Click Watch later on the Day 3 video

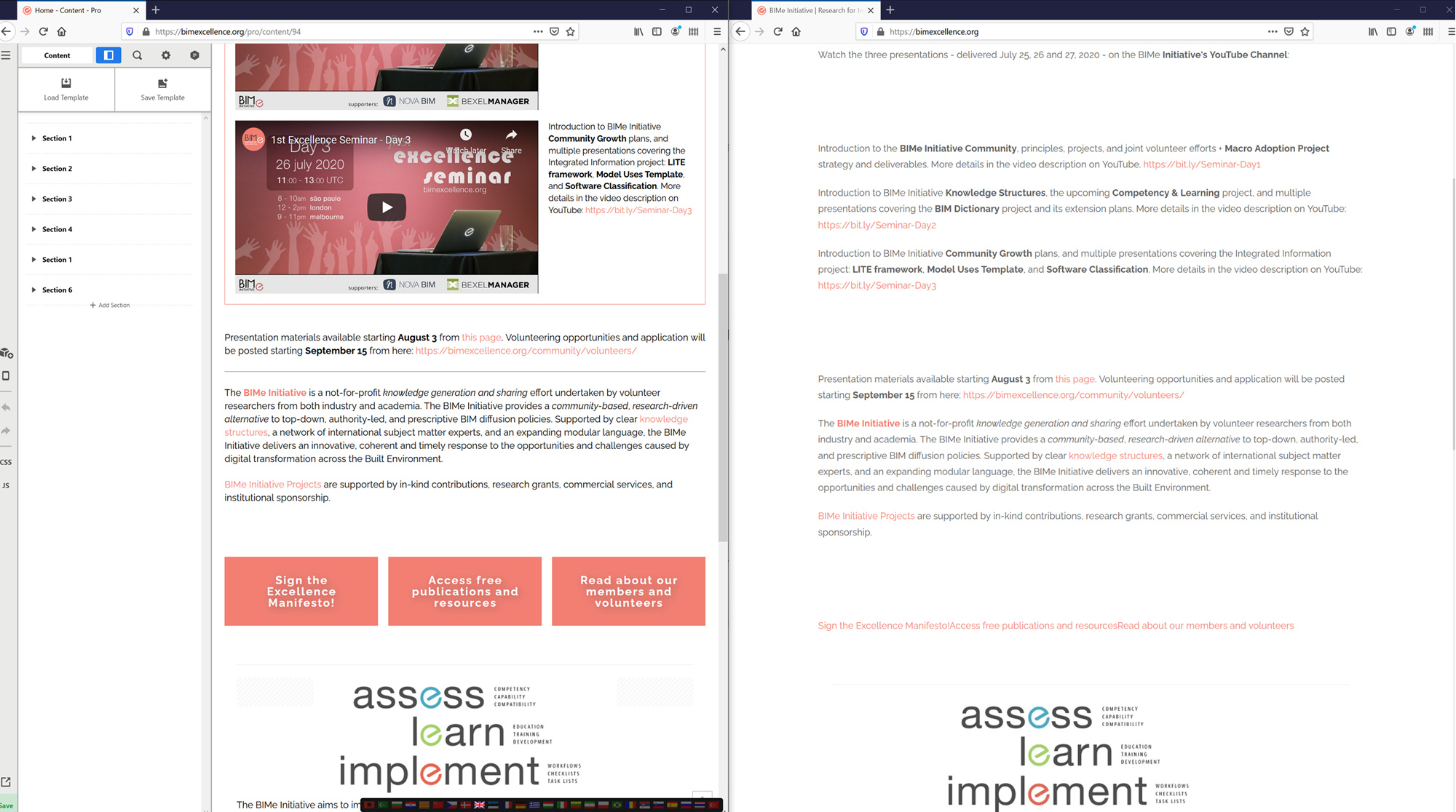[466, 140]
